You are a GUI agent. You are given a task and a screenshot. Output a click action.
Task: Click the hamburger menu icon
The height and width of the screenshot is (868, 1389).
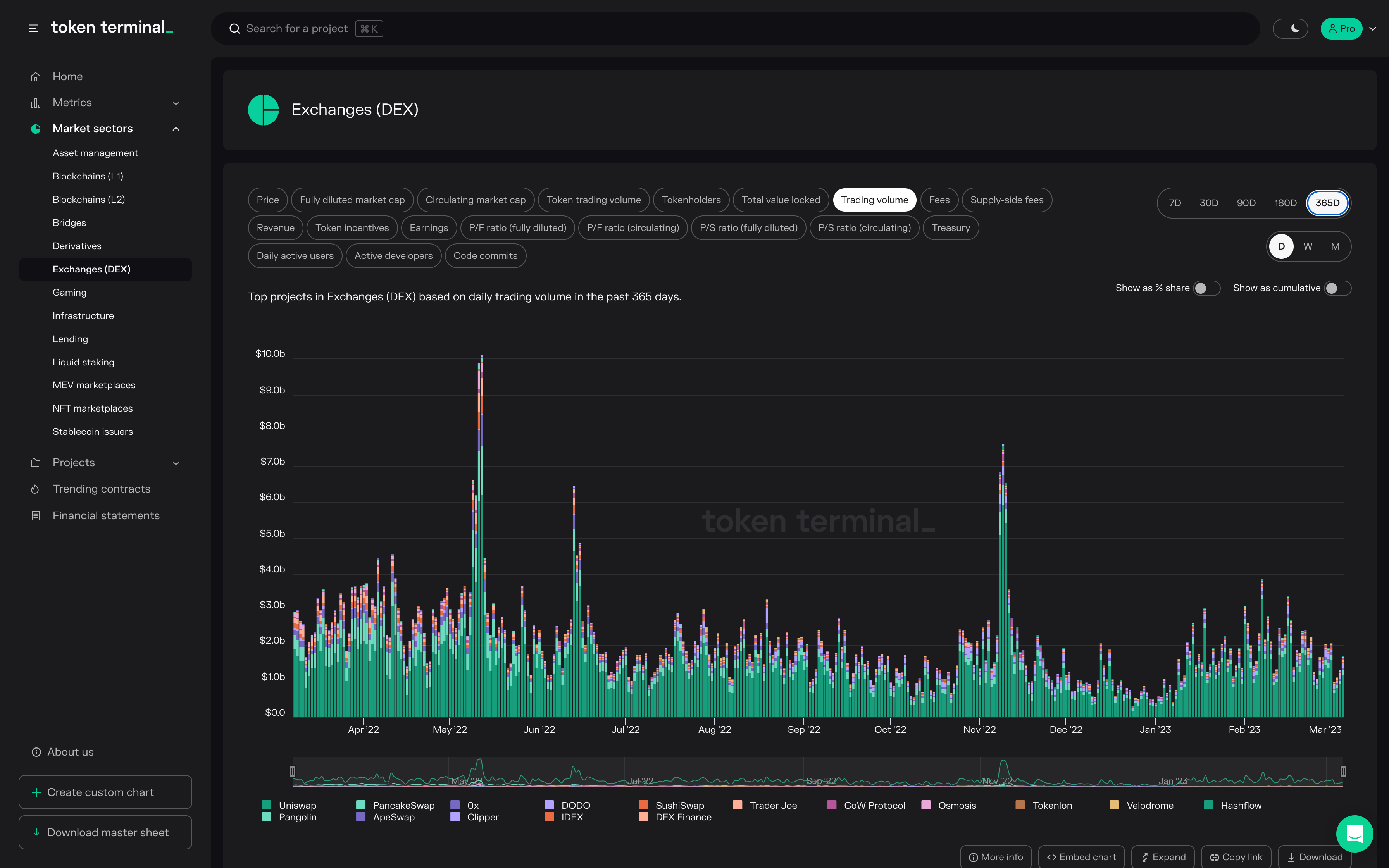34,28
